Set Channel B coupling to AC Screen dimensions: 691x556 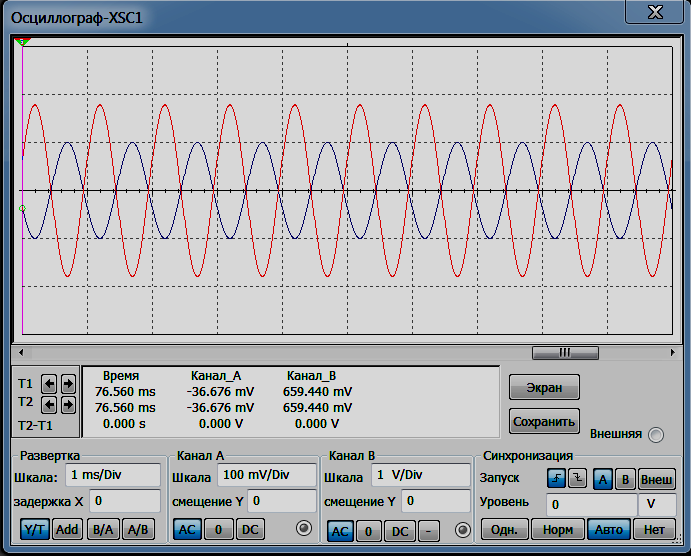(x=340, y=531)
